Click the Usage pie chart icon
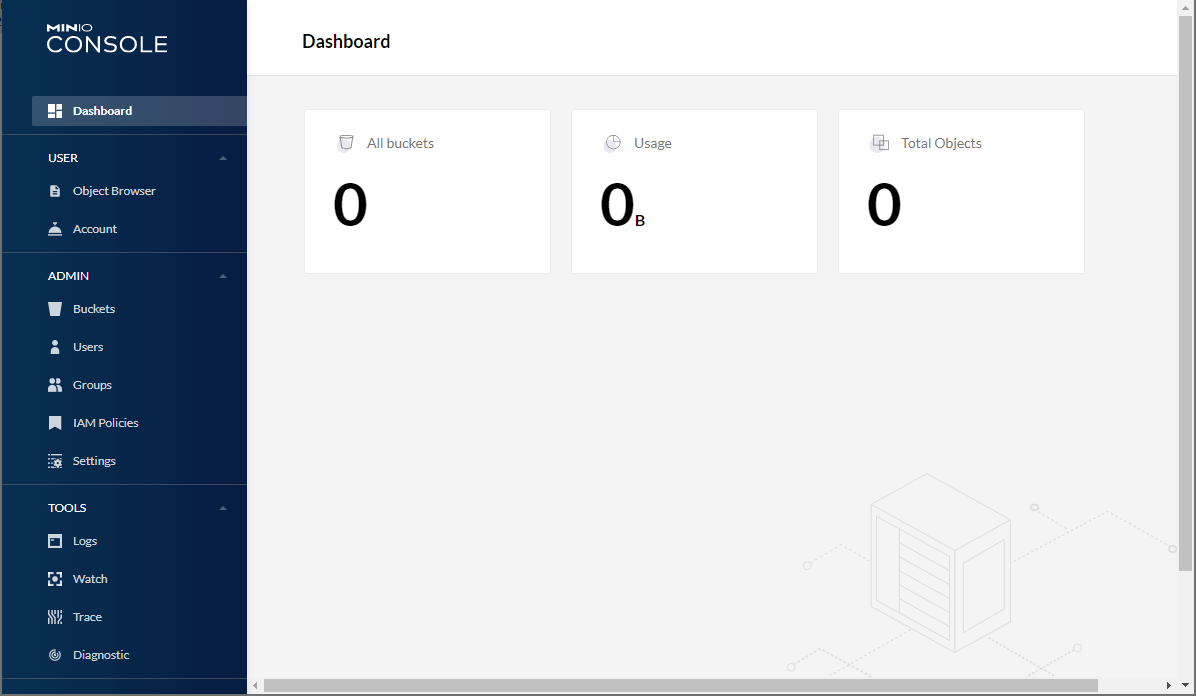This screenshot has height=696, width=1196. (x=612, y=143)
